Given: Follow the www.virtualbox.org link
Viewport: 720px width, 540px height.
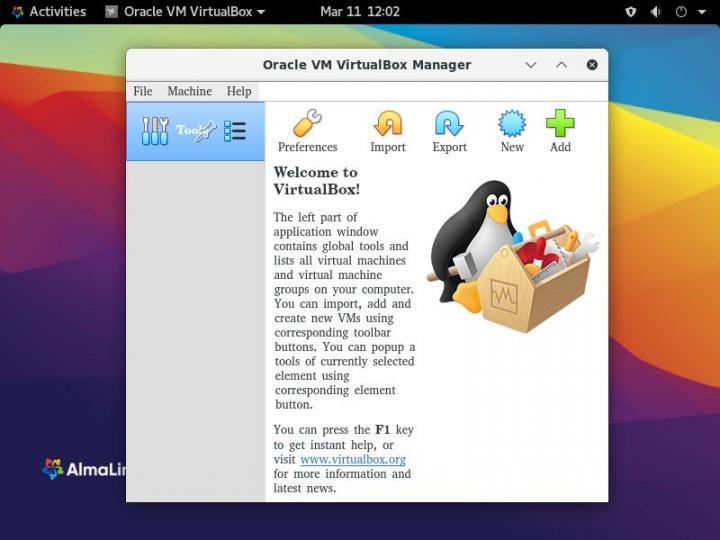Looking at the screenshot, I should click(x=353, y=459).
